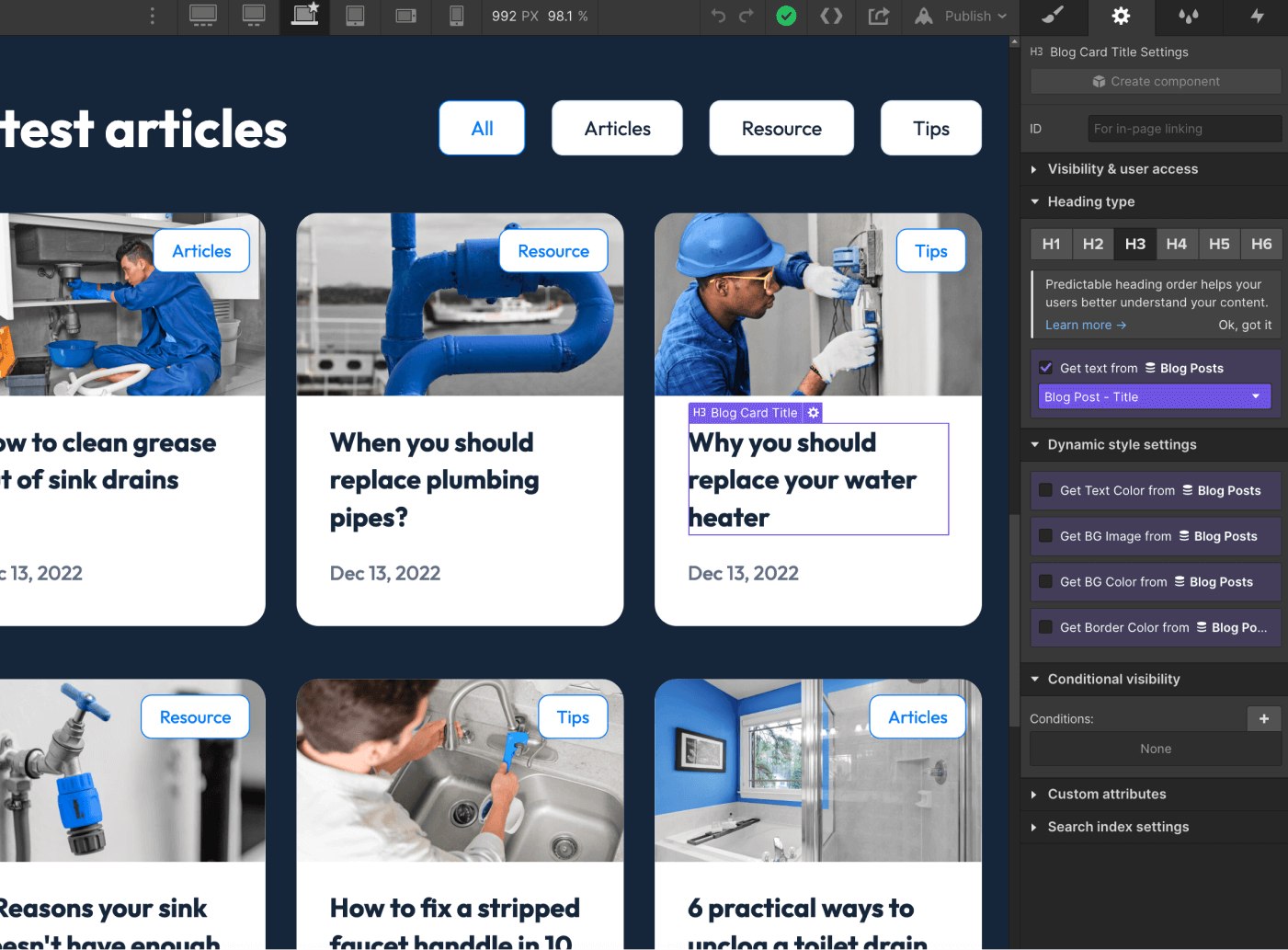
Task: Open the code export panel
Action: [831, 17]
